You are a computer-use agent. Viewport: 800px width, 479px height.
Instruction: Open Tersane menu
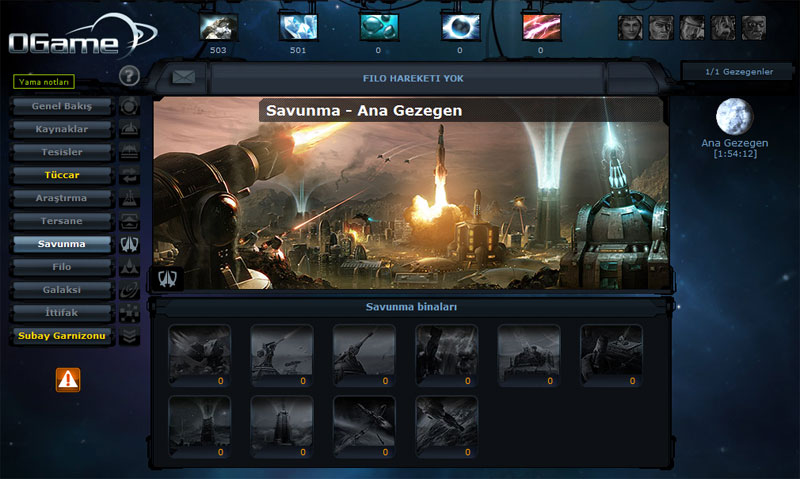click(x=62, y=221)
